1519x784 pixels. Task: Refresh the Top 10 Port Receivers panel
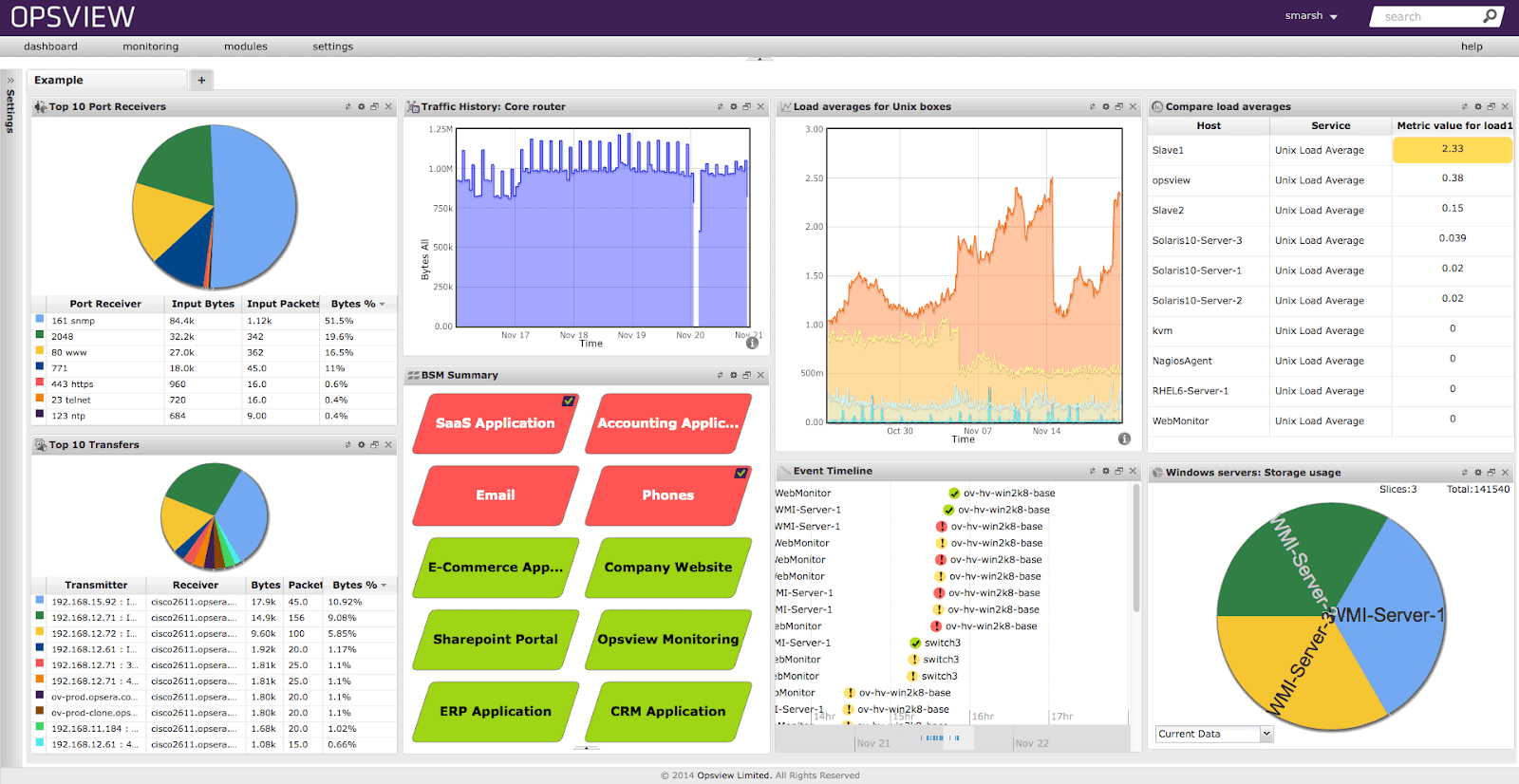click(x=347, y=107)
